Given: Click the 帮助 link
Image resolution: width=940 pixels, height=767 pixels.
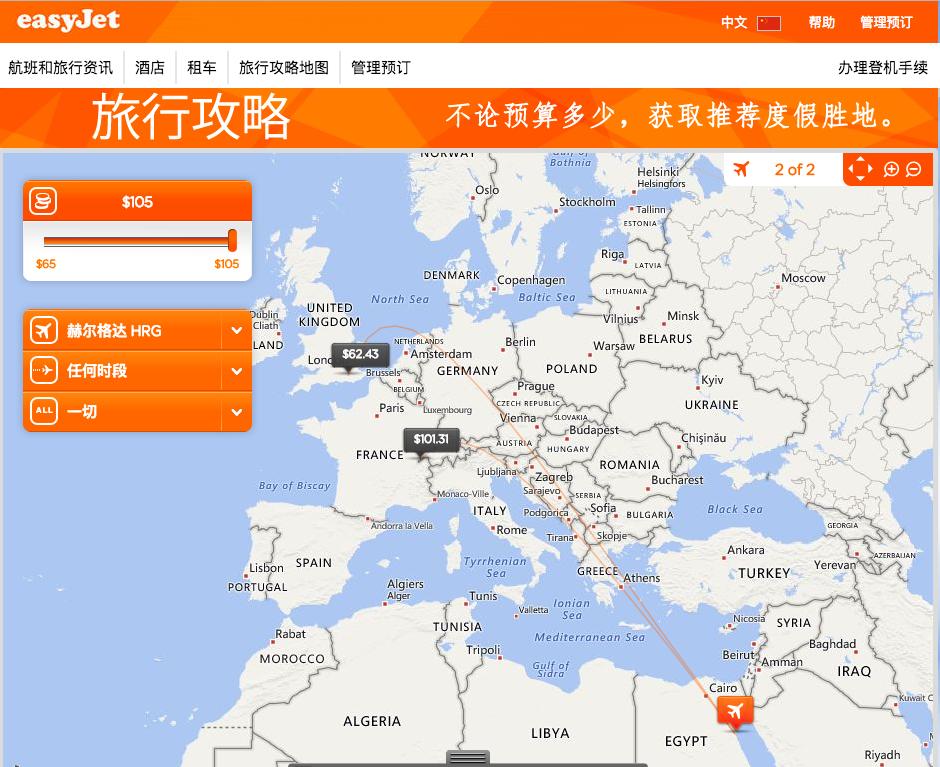Looking at the screenshot, I should click(821, 21).
